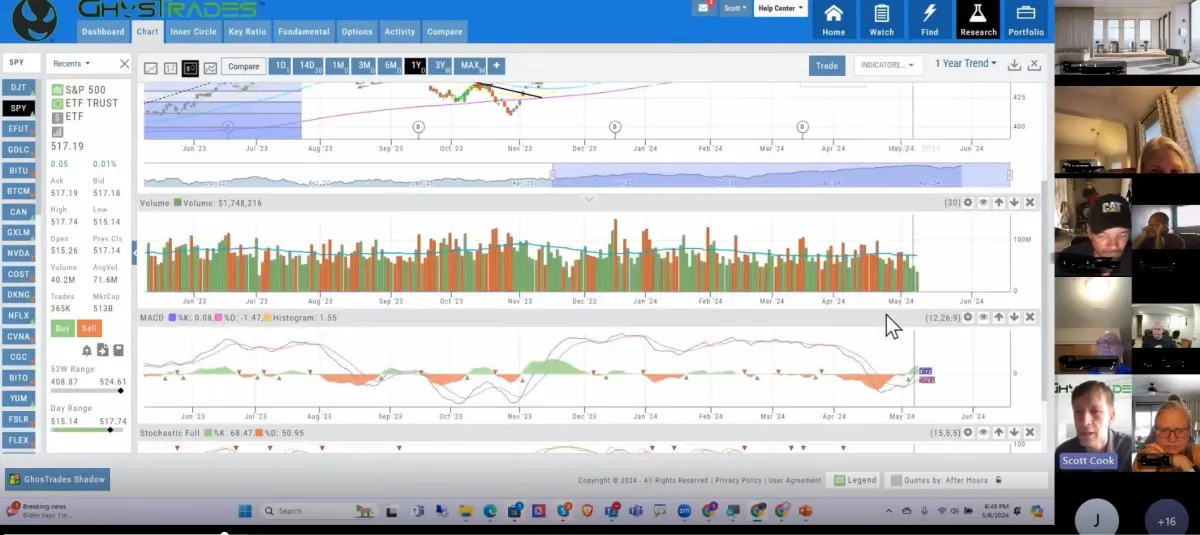Click the Compare button in chart toolbar

[x=243, y=67]
